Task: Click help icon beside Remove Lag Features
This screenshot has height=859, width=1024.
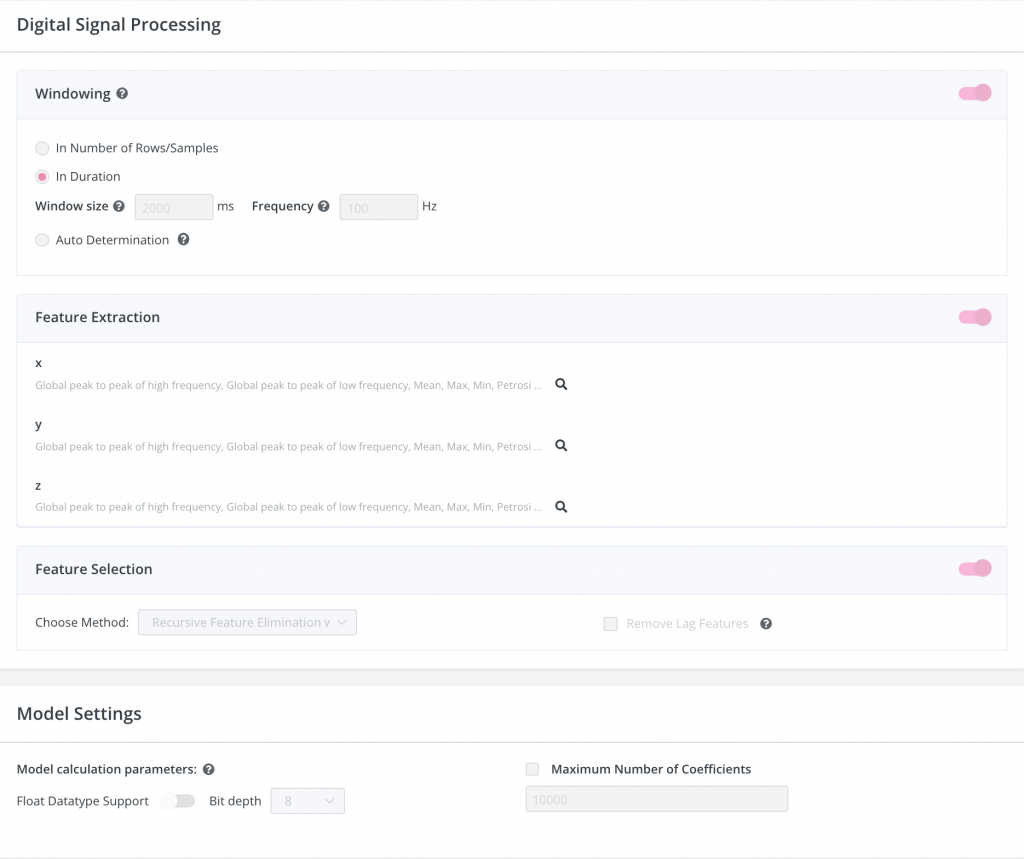Action: point(766,624)
